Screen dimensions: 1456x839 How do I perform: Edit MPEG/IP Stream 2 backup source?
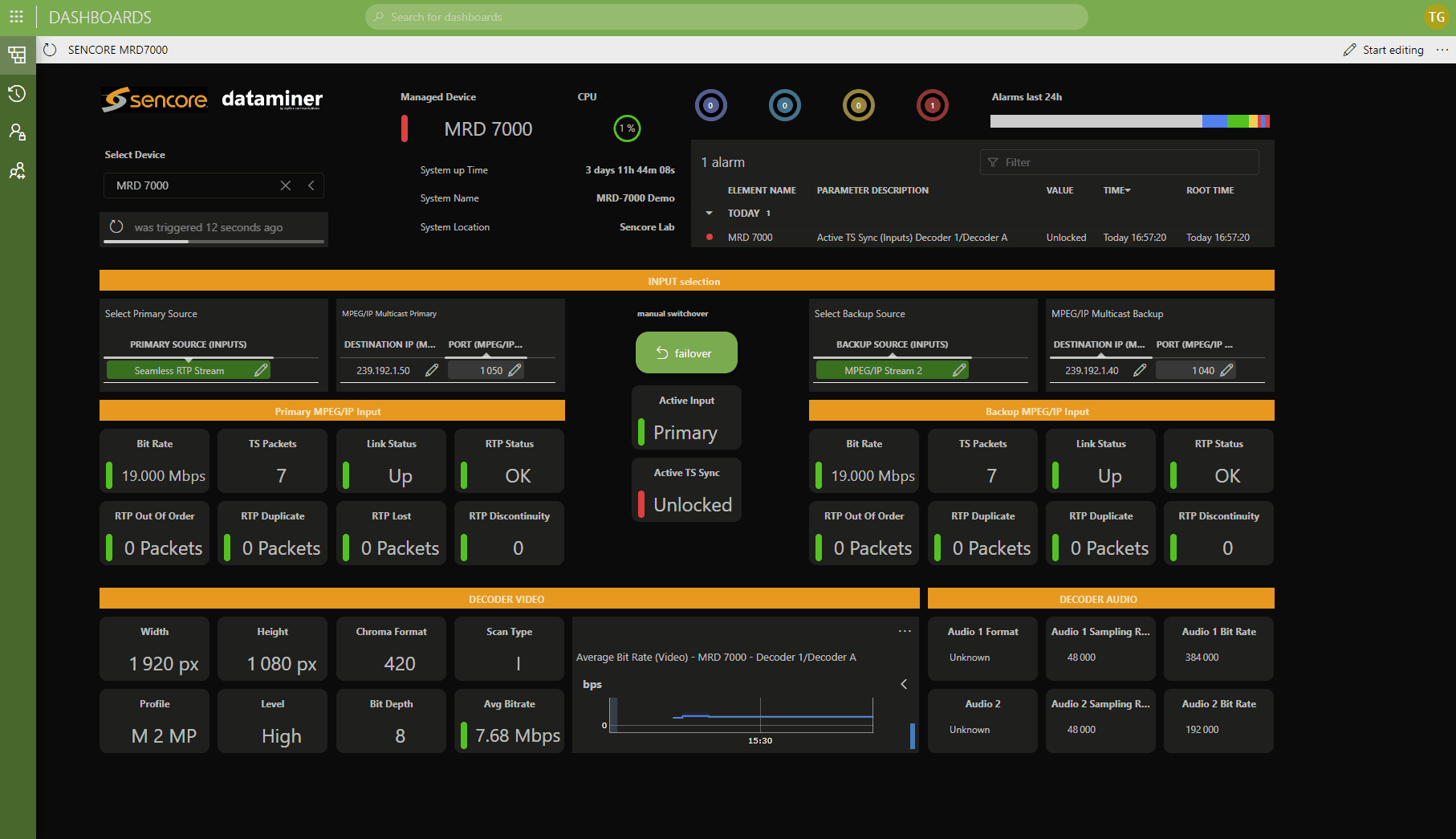(x=959, y=370)
